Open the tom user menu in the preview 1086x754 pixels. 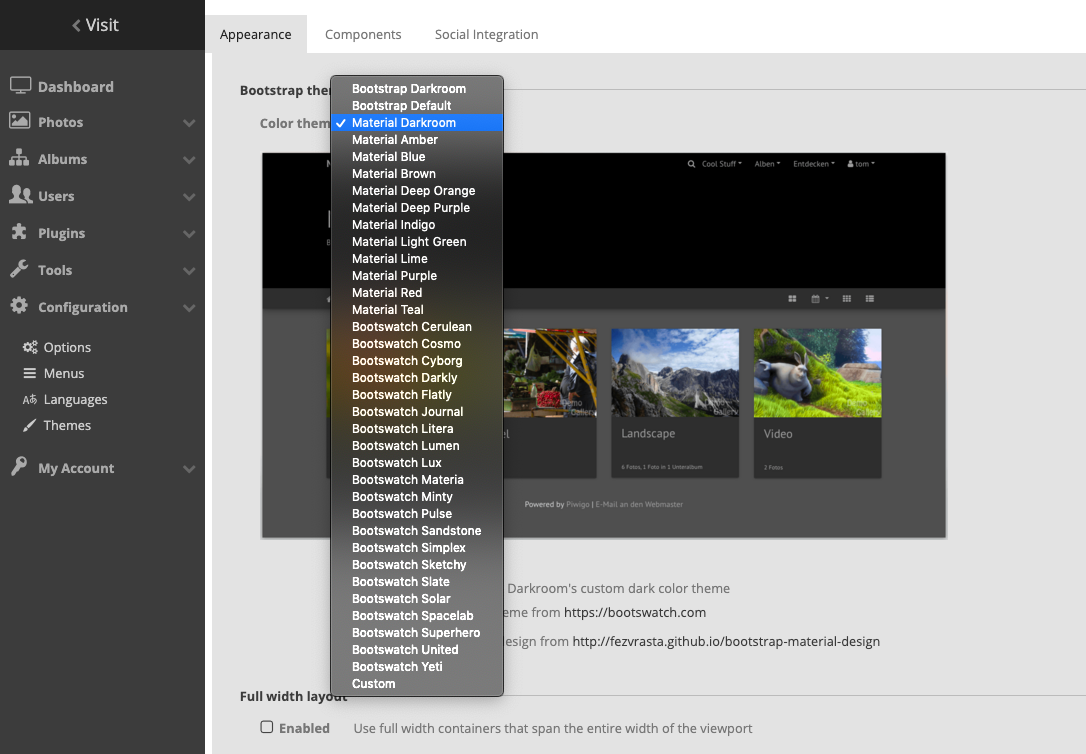tap(862, 164)
